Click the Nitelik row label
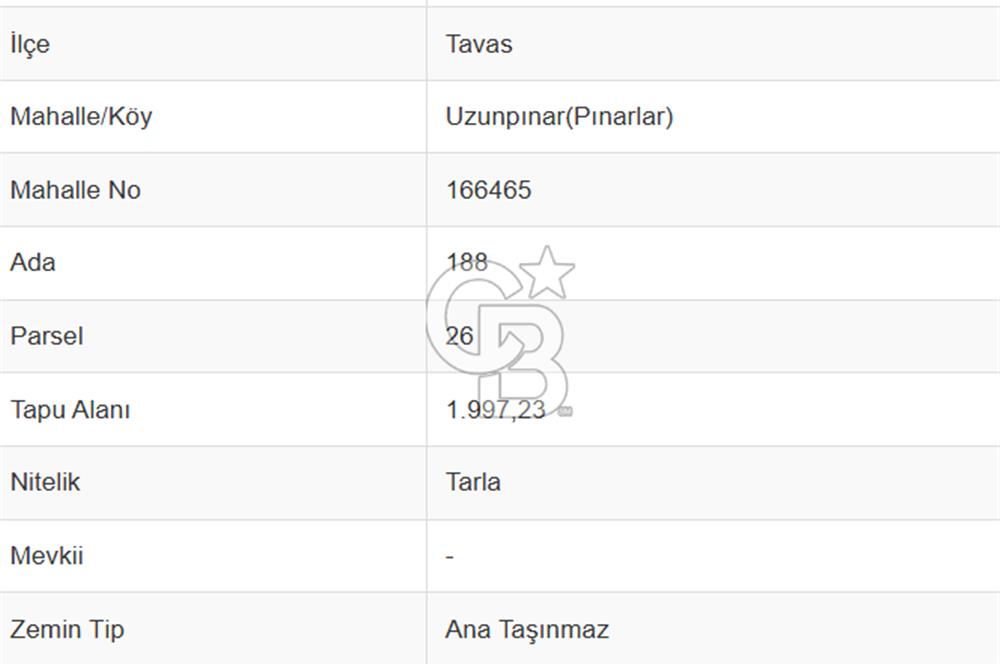Image resolution: width=1000 pixels, height=664 pixels. click(45, 482)
